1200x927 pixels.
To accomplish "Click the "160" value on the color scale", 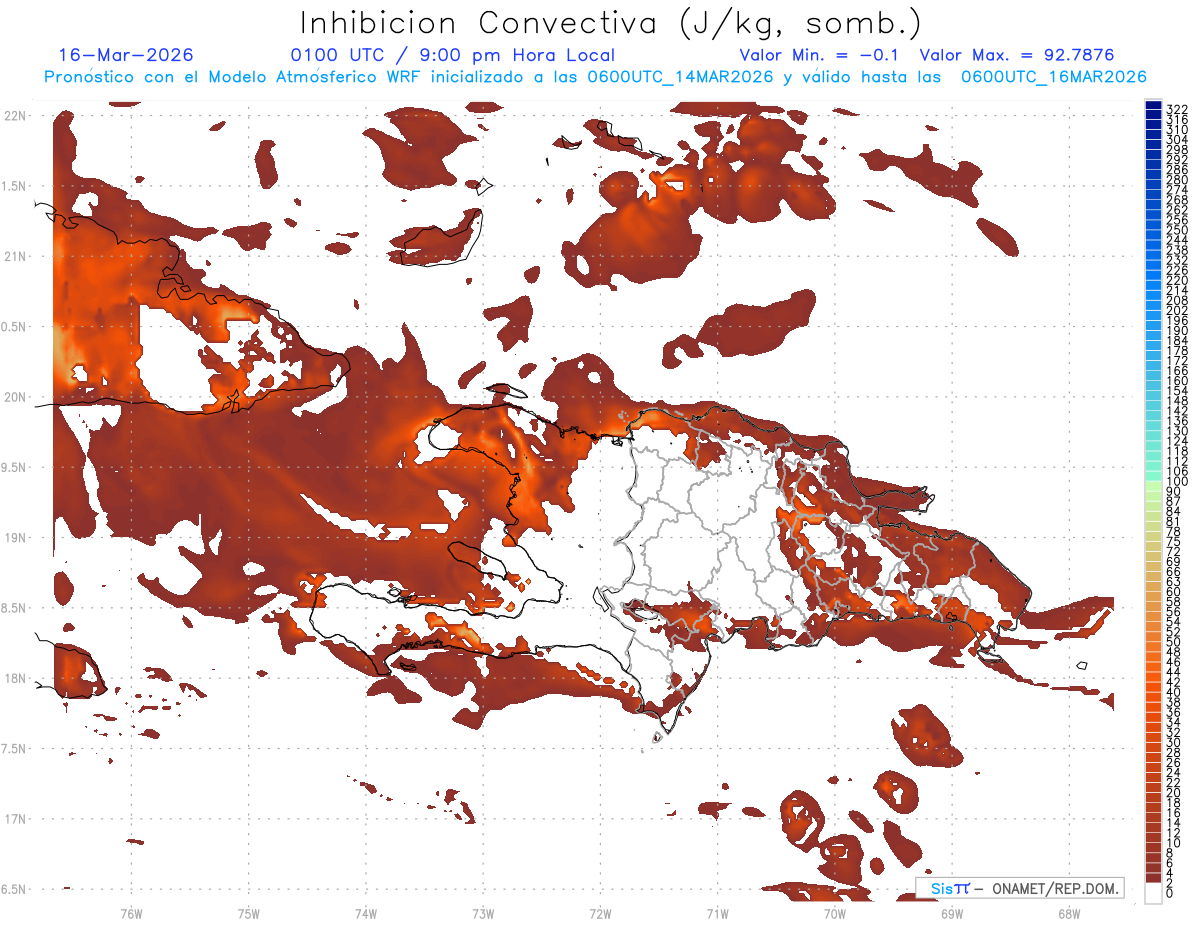I will click(1176, 381).
